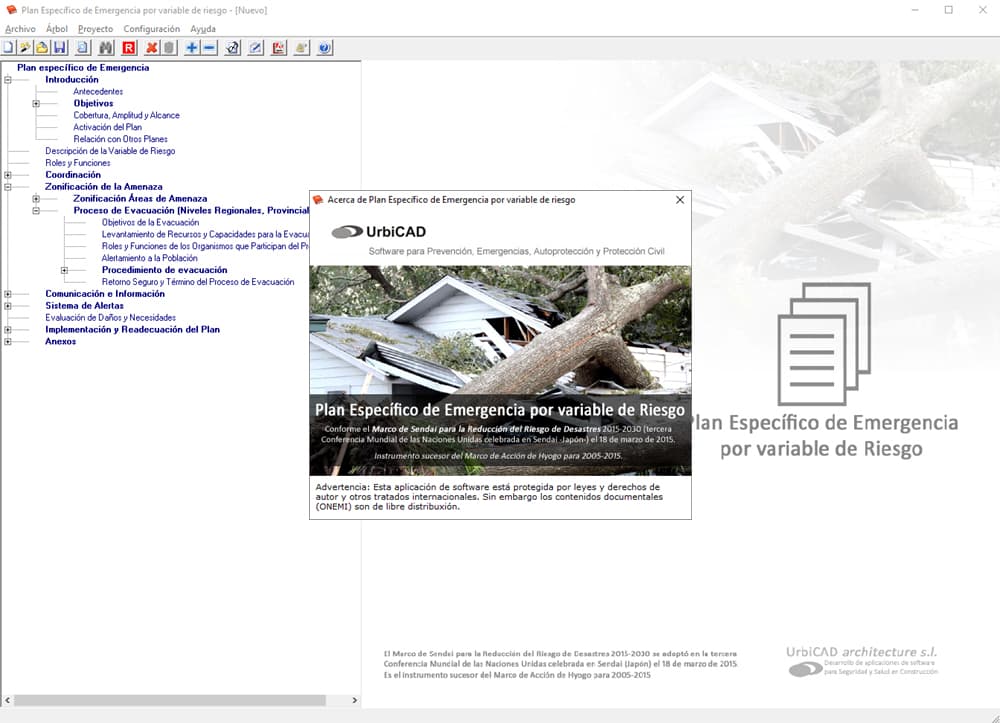Expand the Coordinación tree node
This screenshot has height=723, width=1000.
point(8,175)
